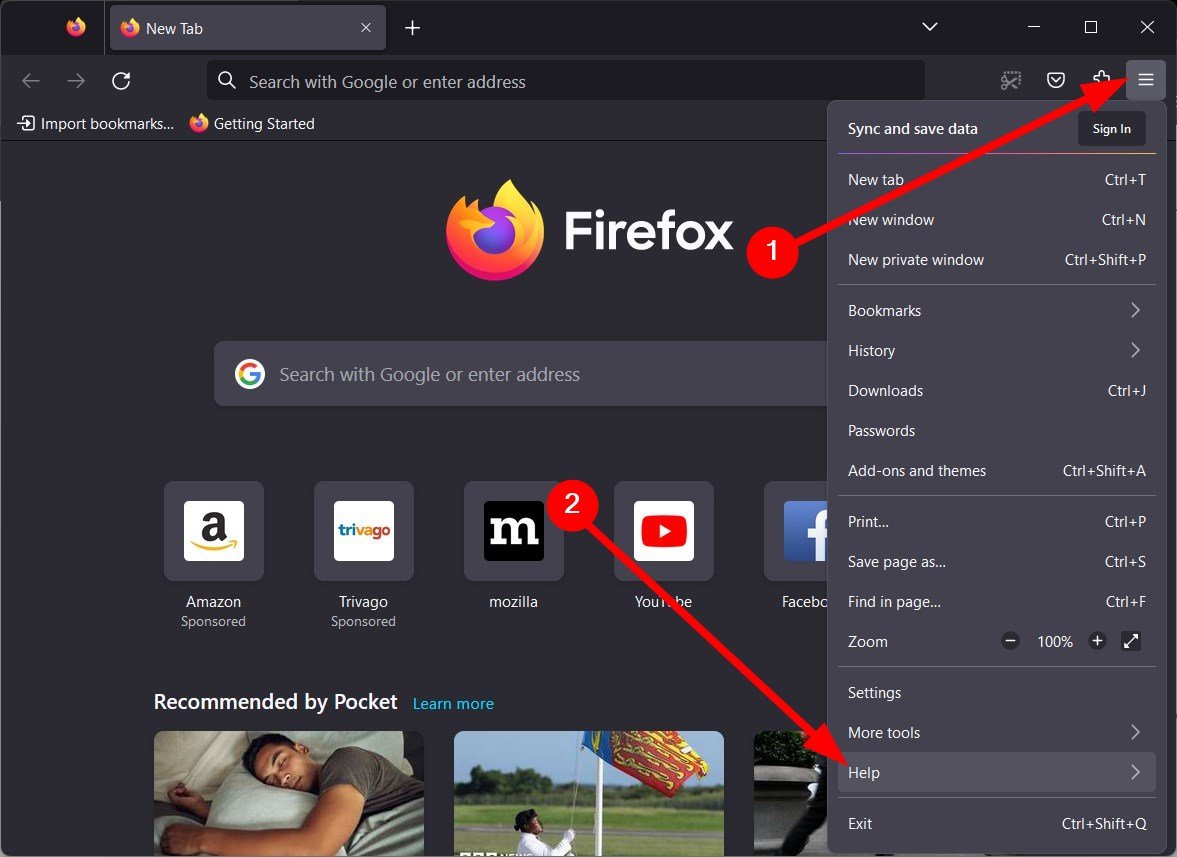This screenshot has width=1177, height=857.
Task: Open the list all tabs dropdown arrow
Action: tap(929, 27)
